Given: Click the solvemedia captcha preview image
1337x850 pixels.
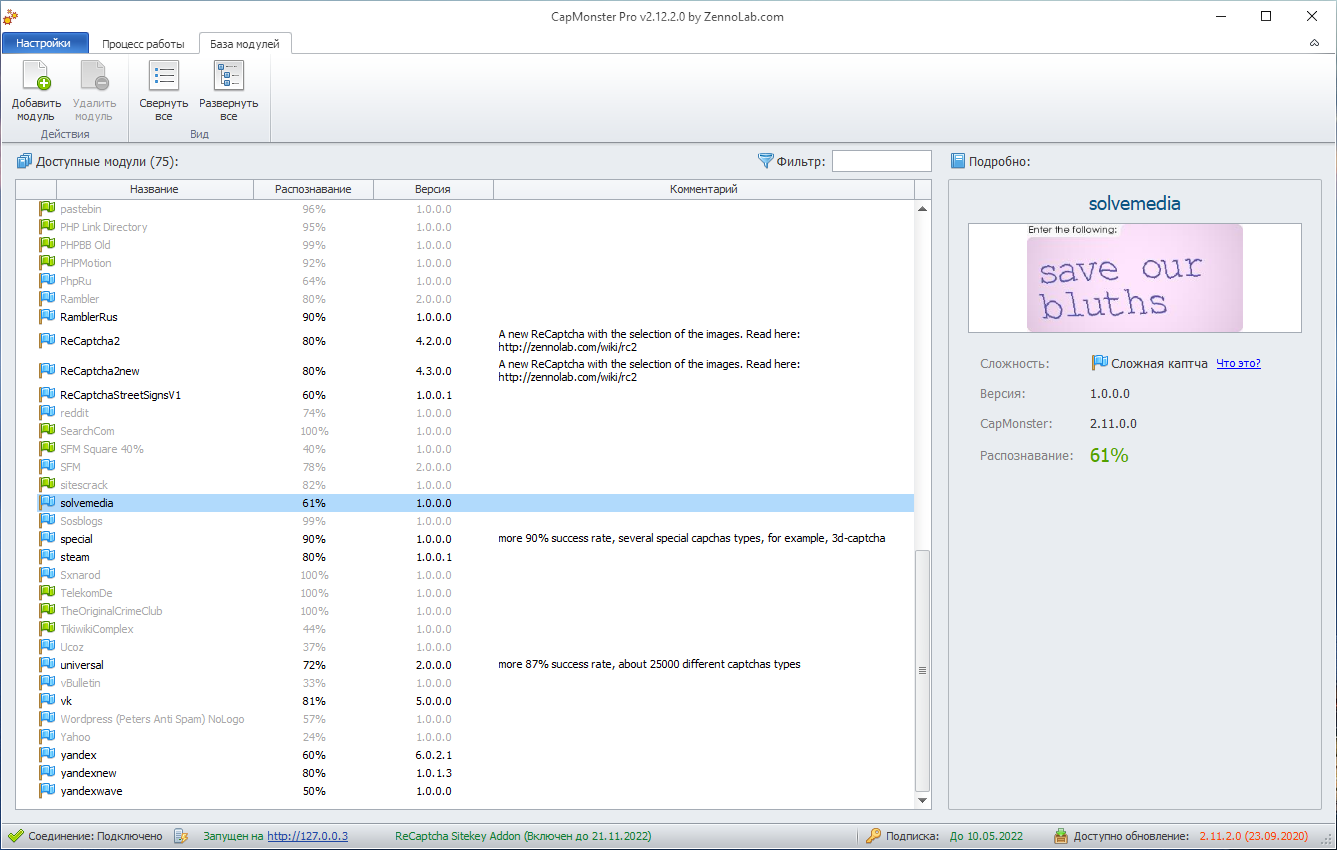Looking at the screenshot, I should (1134, 278).
